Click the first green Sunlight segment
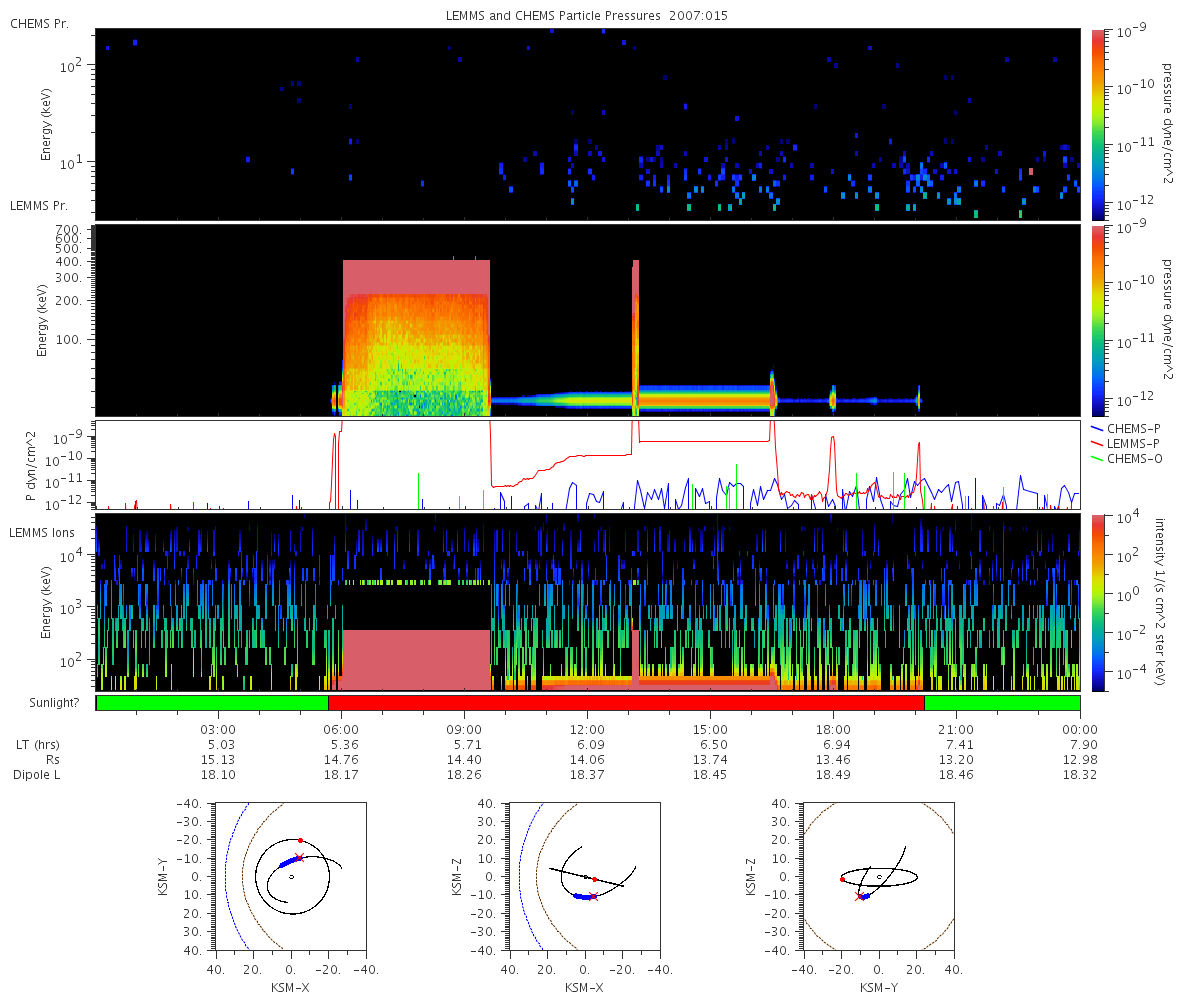 tap(212, 703)
